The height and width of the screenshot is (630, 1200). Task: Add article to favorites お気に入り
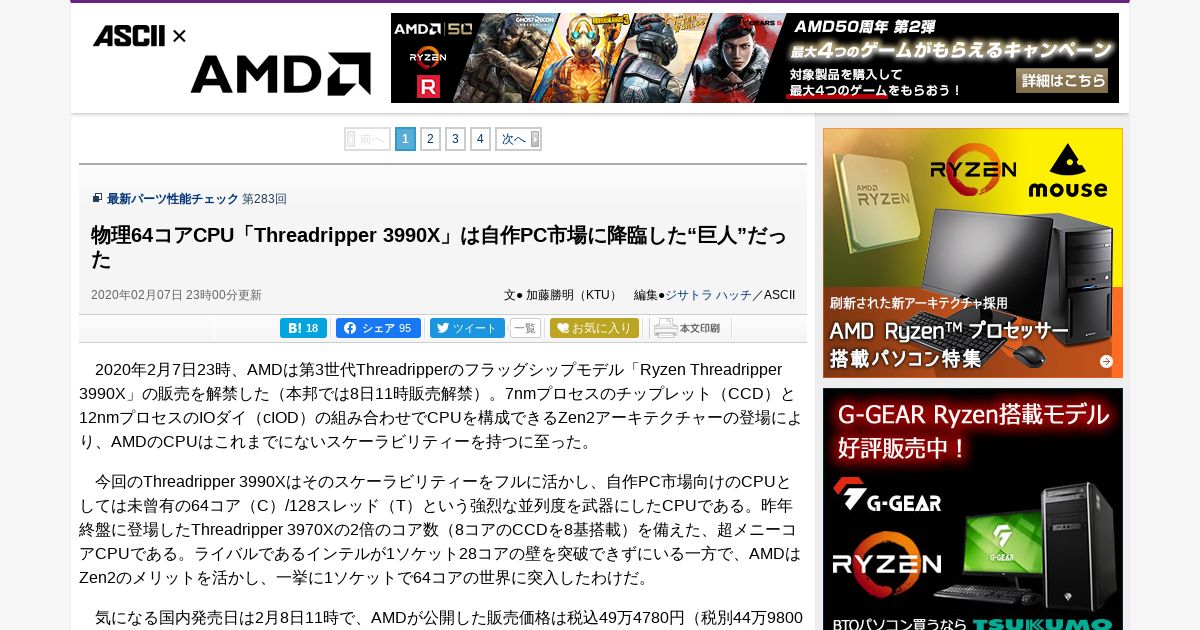(594, 328)
